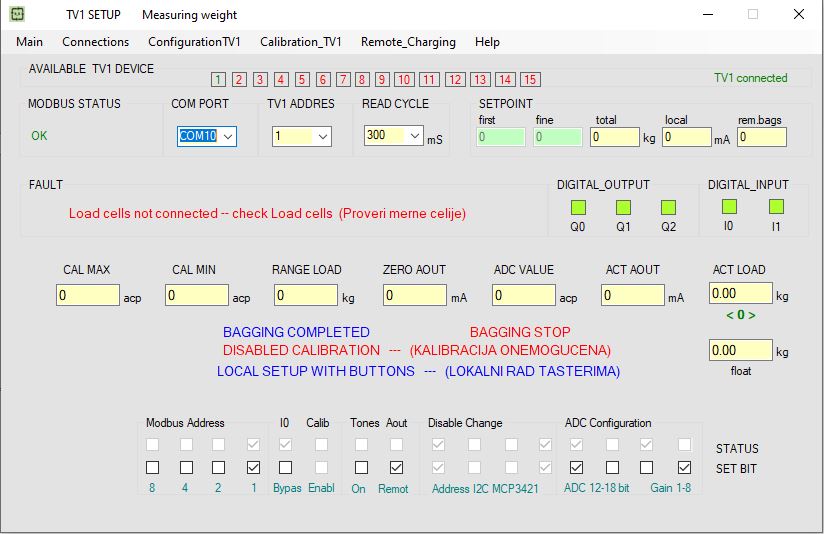This screenshot has height=534, width=824.
Task: Click the DISABLED CALIBRATION status text
Action: pos(417,350)
